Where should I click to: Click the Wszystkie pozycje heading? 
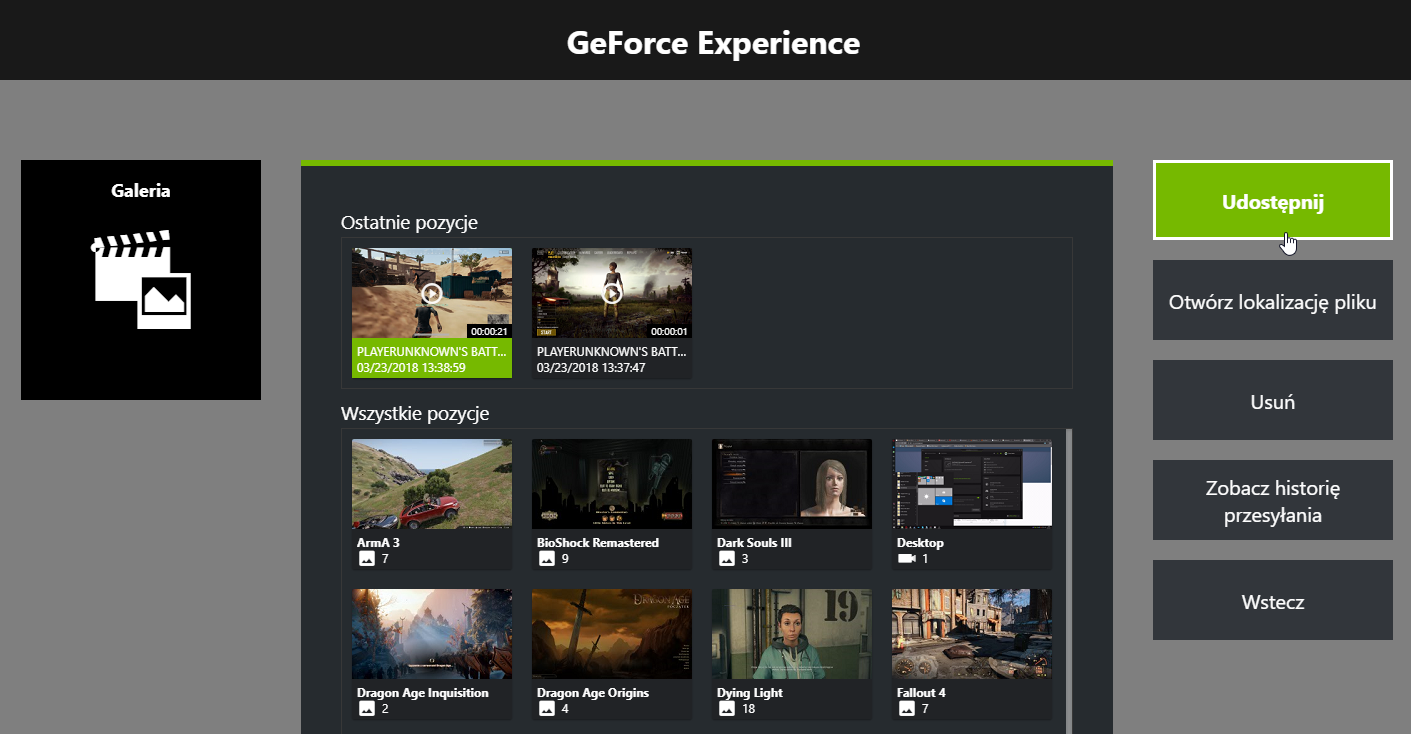415,413
